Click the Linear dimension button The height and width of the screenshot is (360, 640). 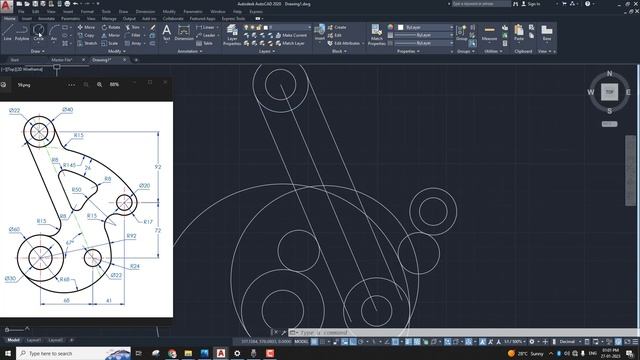(x=205, y=27)
